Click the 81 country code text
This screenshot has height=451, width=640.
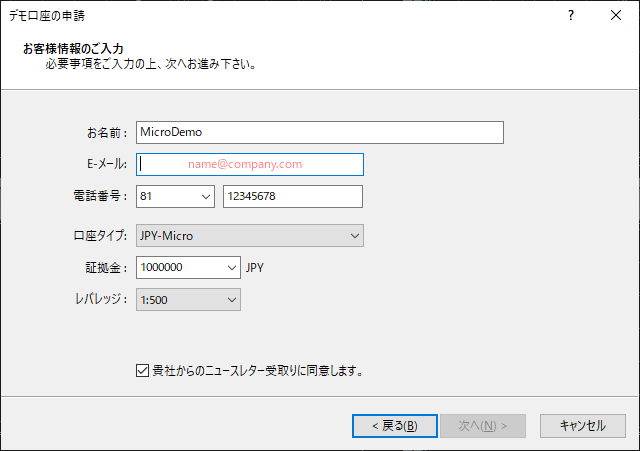pyautogui.click(x=146, y=196)
